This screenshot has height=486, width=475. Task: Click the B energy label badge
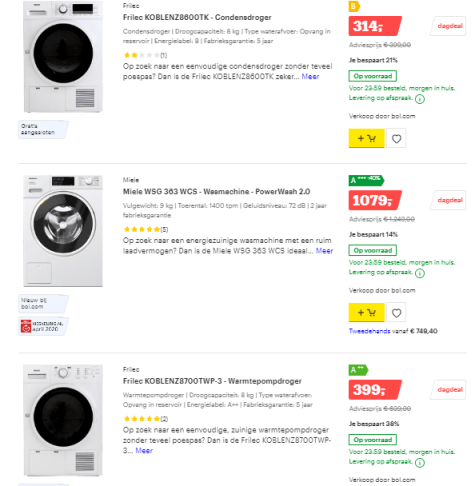point(354,6)
